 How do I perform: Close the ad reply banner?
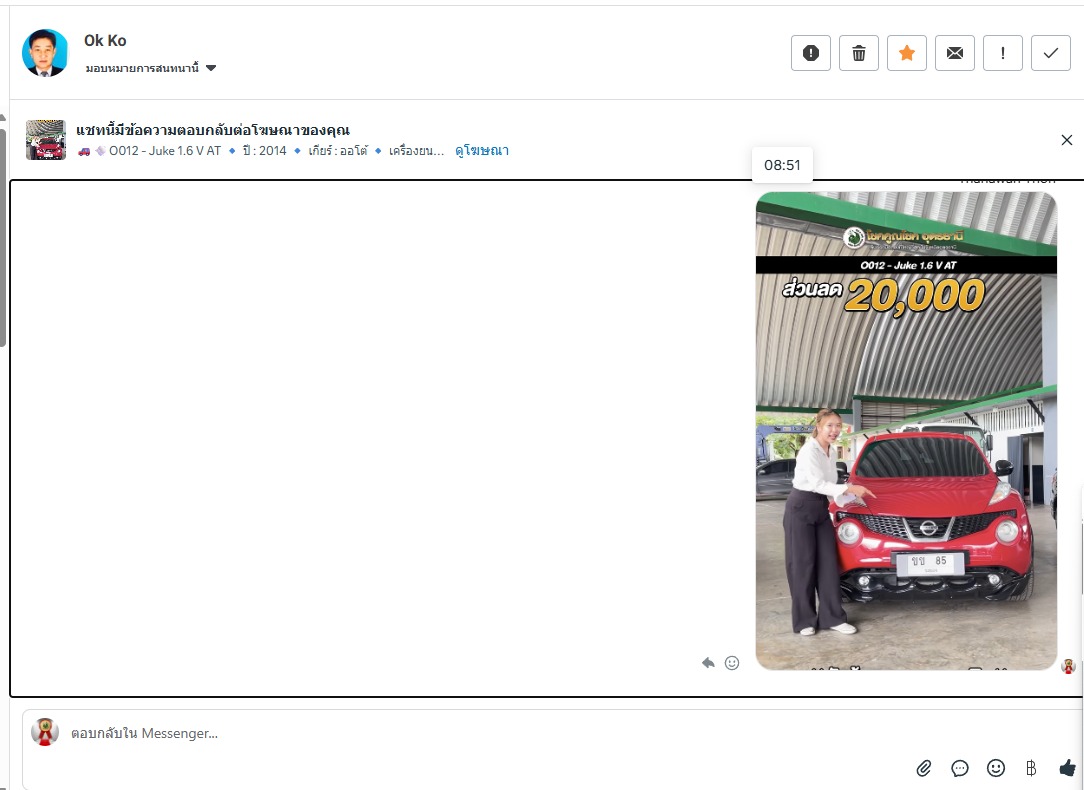[1067, 140]
